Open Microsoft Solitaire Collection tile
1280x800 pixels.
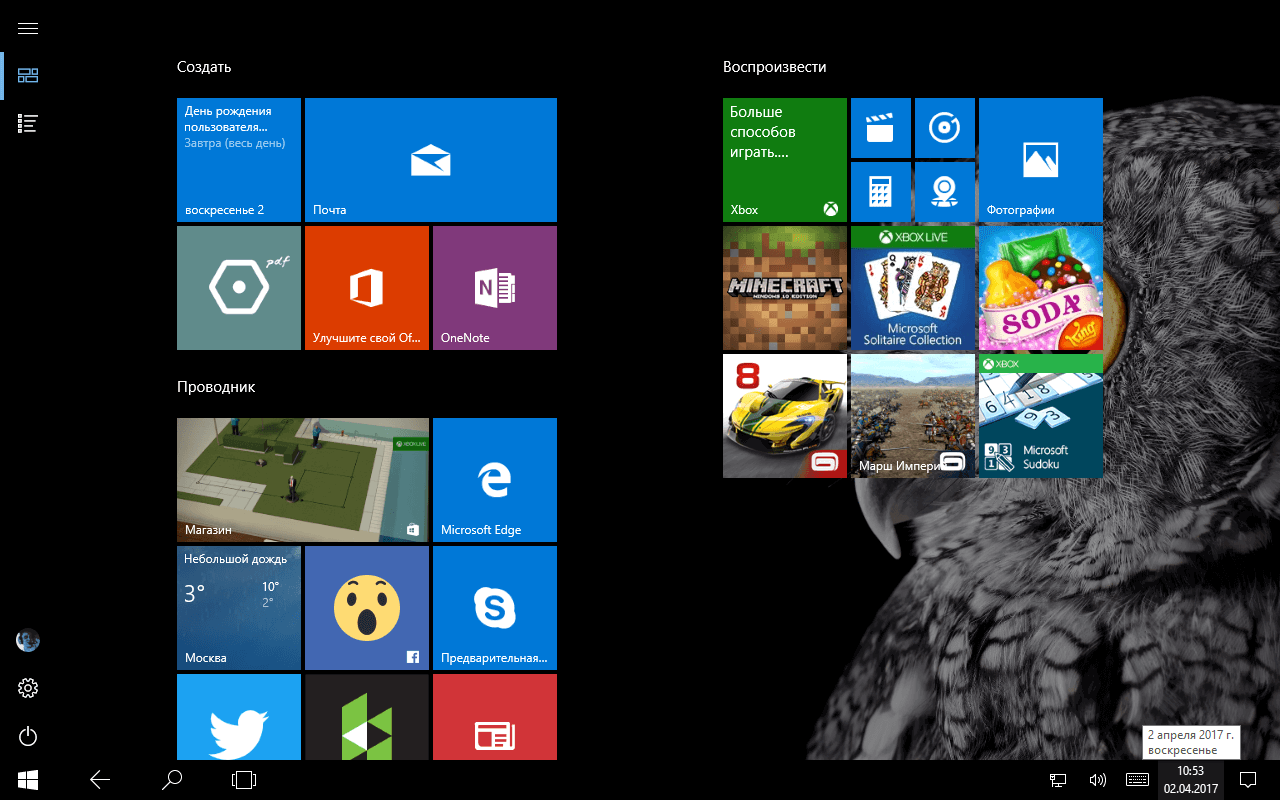coord(913,288)
